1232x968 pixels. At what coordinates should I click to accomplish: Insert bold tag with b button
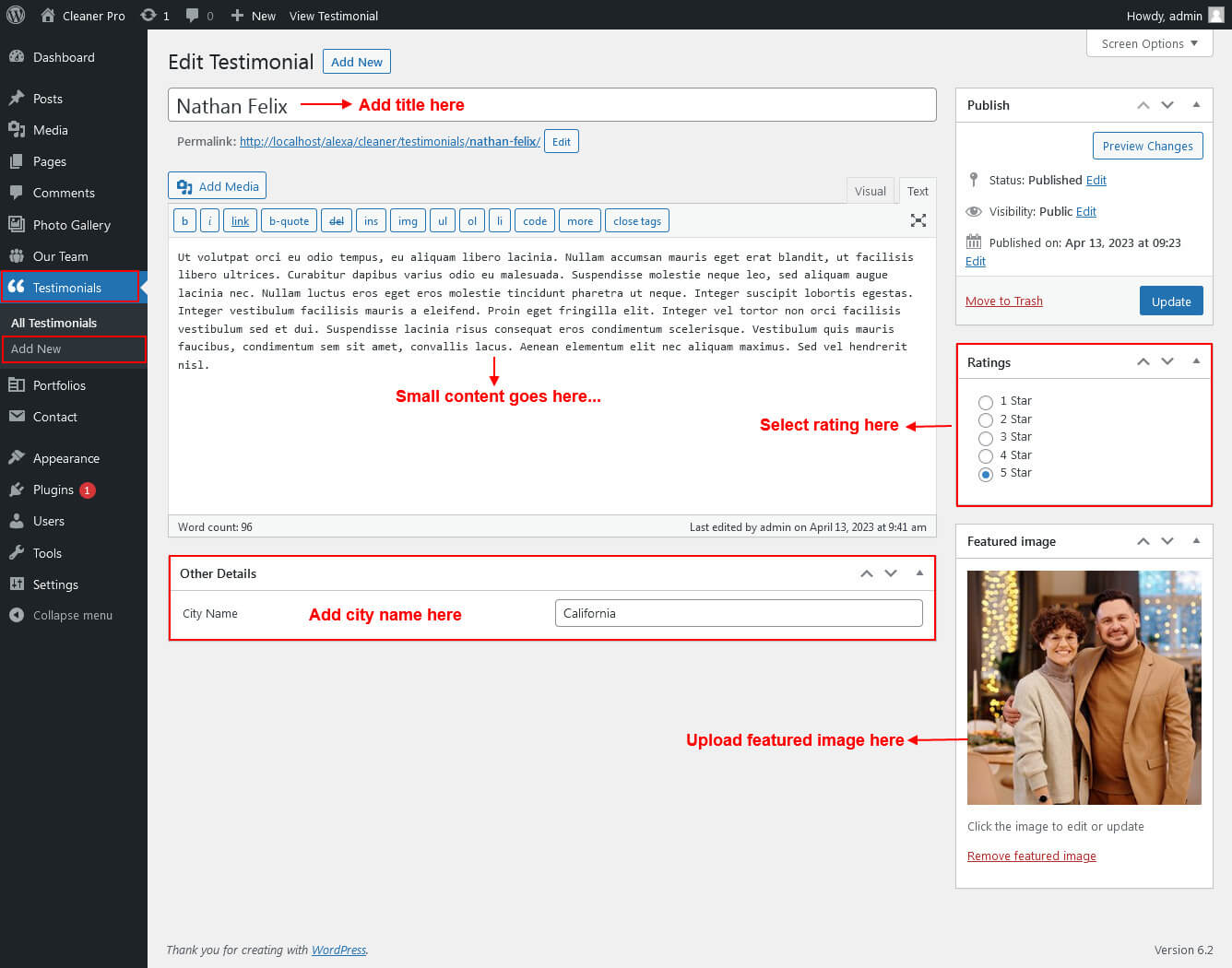[x=184, y=221]
